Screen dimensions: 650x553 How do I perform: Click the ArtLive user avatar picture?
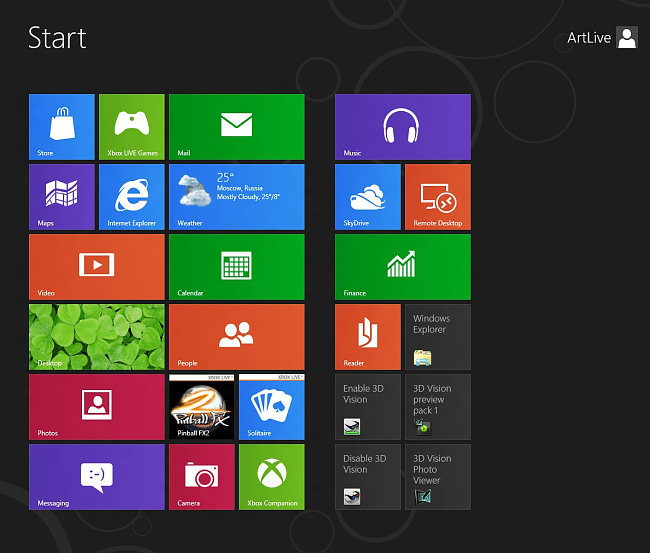coord(627,38)
